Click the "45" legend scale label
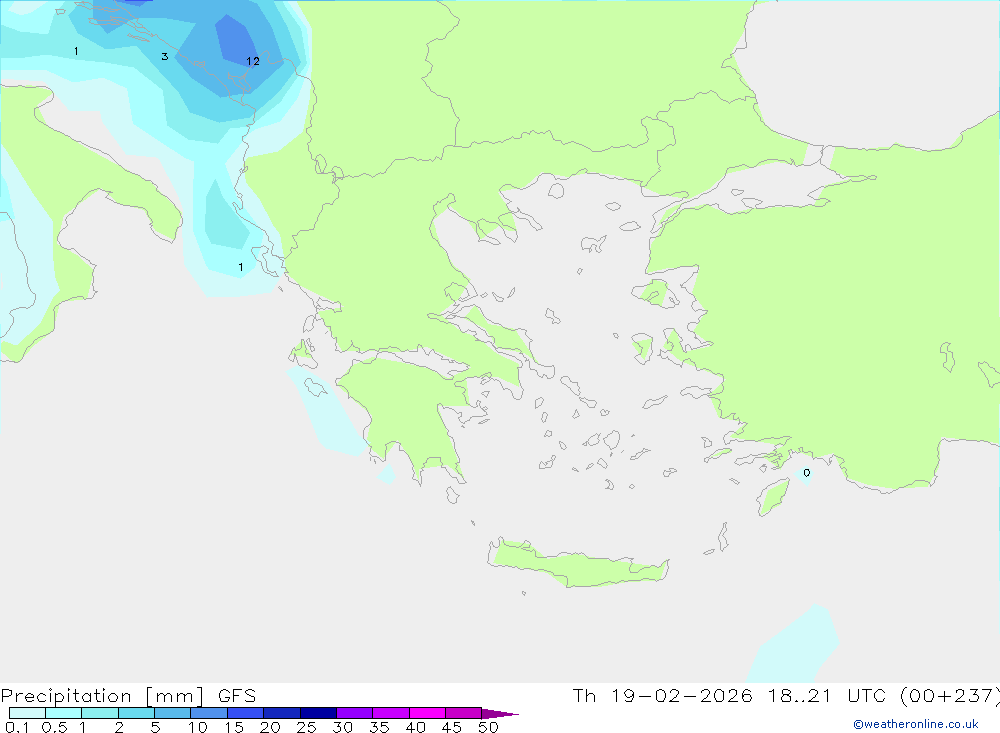Viewport: 1000px width, 733px height. 452,727
